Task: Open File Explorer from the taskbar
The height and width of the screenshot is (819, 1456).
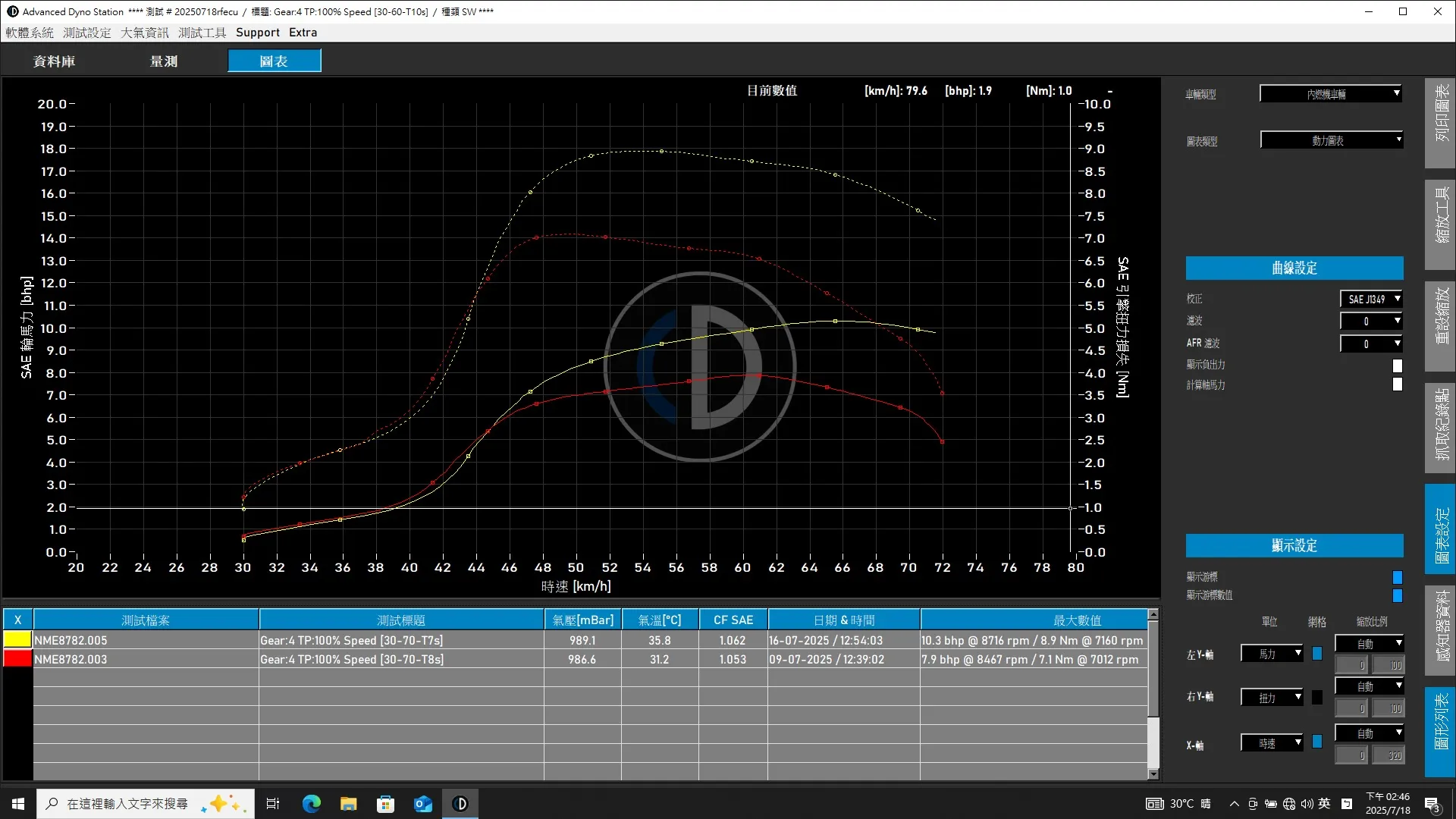Action: pyautogui.click(x=348, y=804)
